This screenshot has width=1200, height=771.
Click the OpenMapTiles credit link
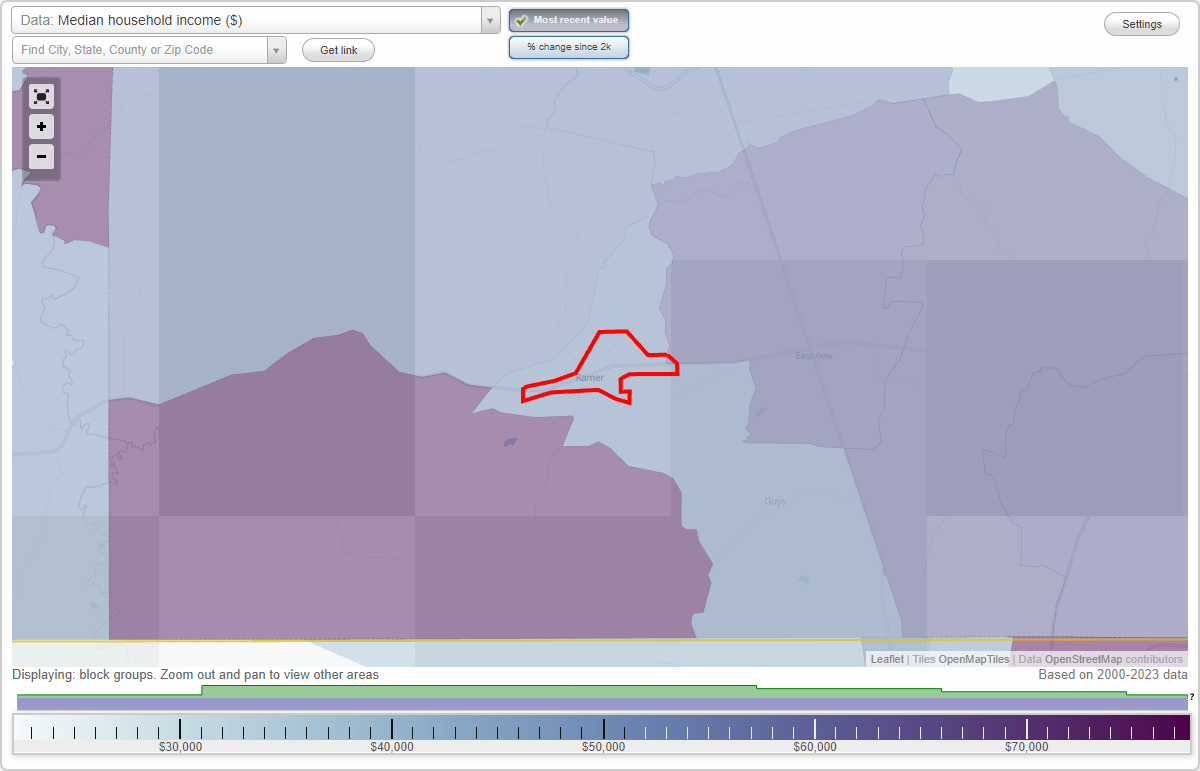click(972, 659)
